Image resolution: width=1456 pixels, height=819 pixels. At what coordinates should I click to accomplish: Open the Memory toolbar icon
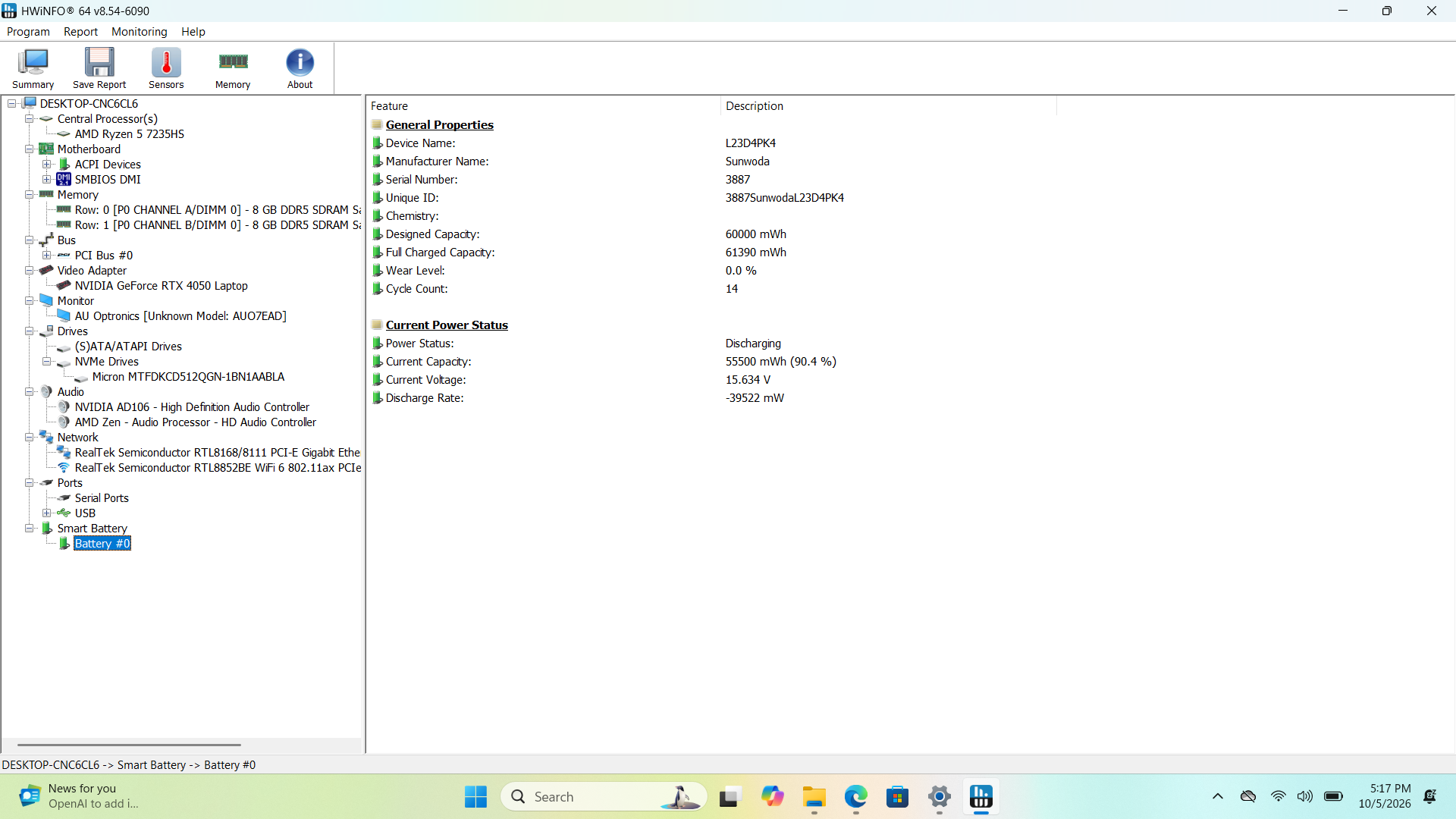[233, 68]
